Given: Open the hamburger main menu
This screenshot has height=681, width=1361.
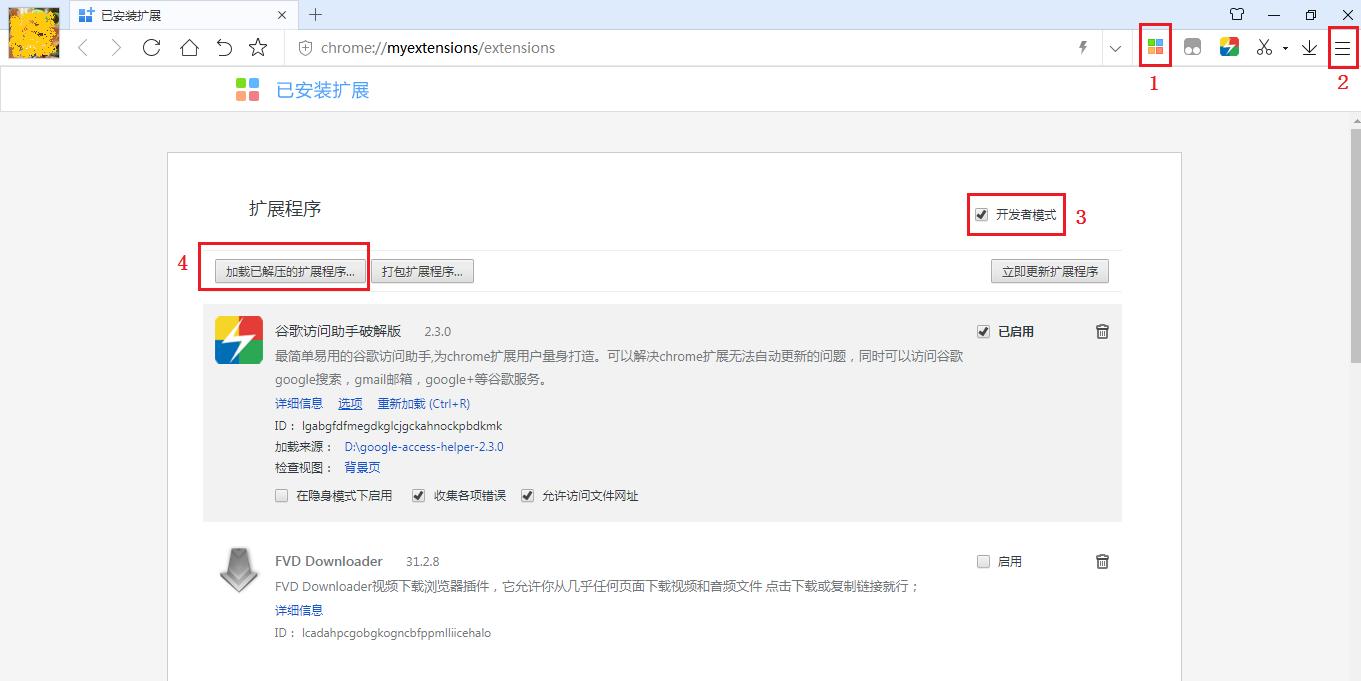Looking at the screenshot, I should click(x=1343, y=46).
